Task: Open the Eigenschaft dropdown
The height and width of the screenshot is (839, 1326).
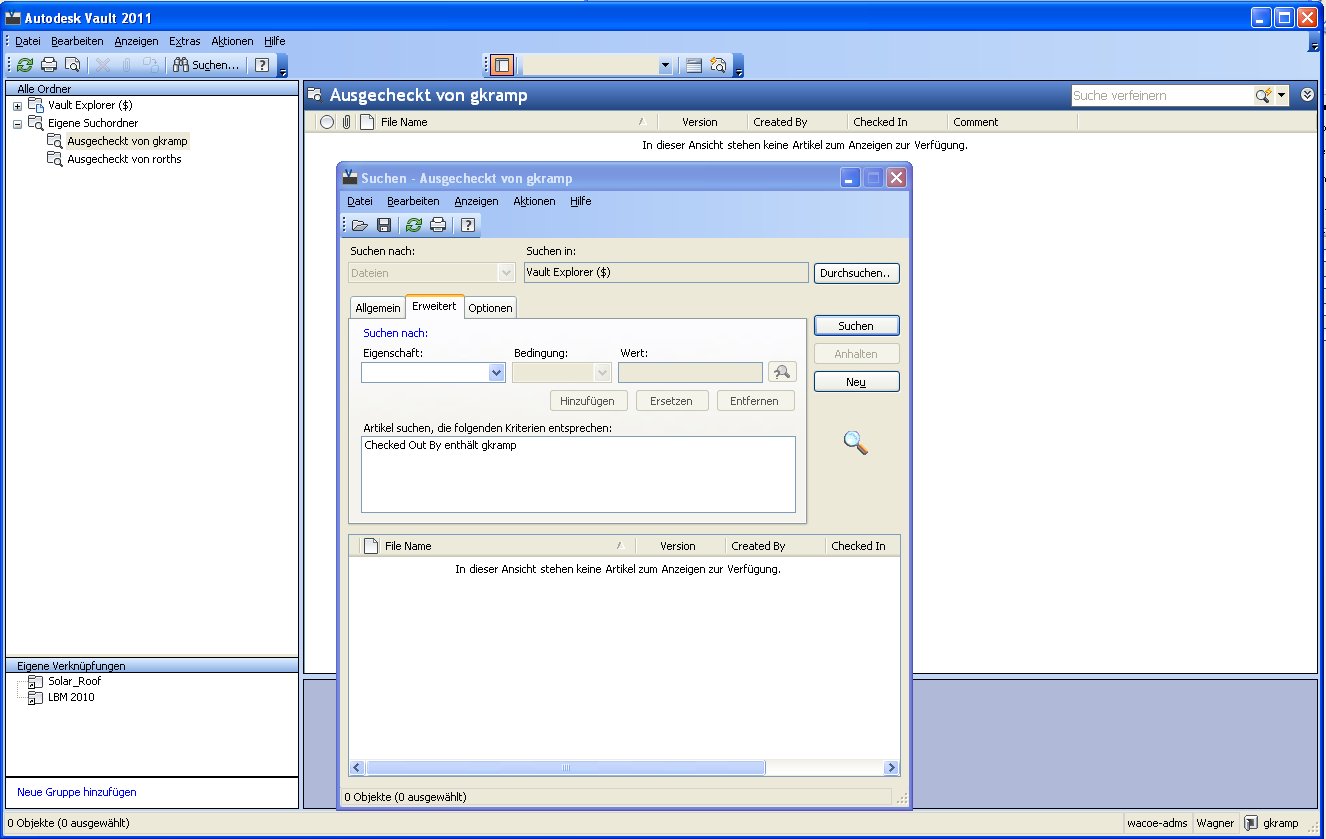Action: tap(497, 372)
